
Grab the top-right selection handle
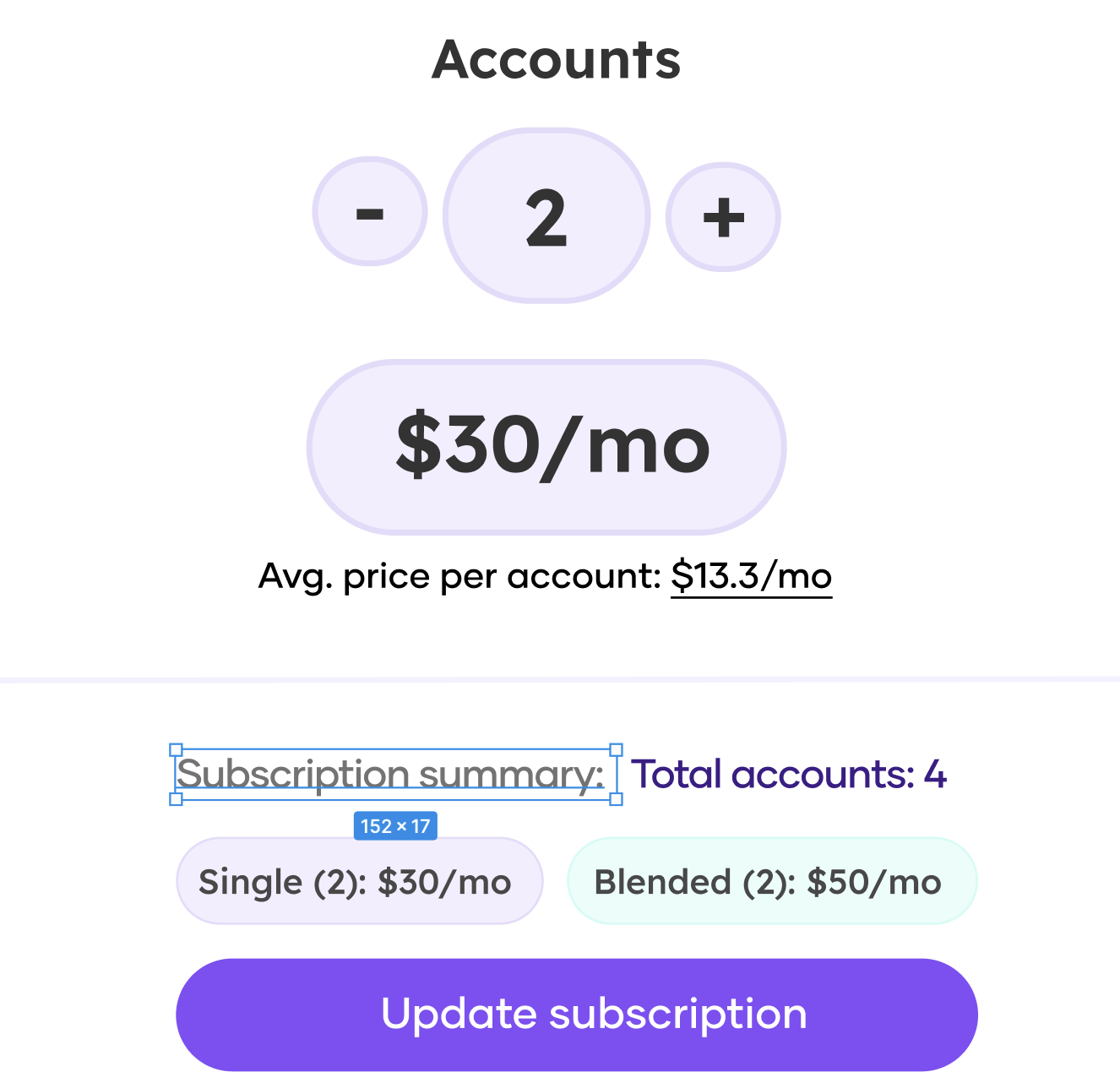(617, 749)
